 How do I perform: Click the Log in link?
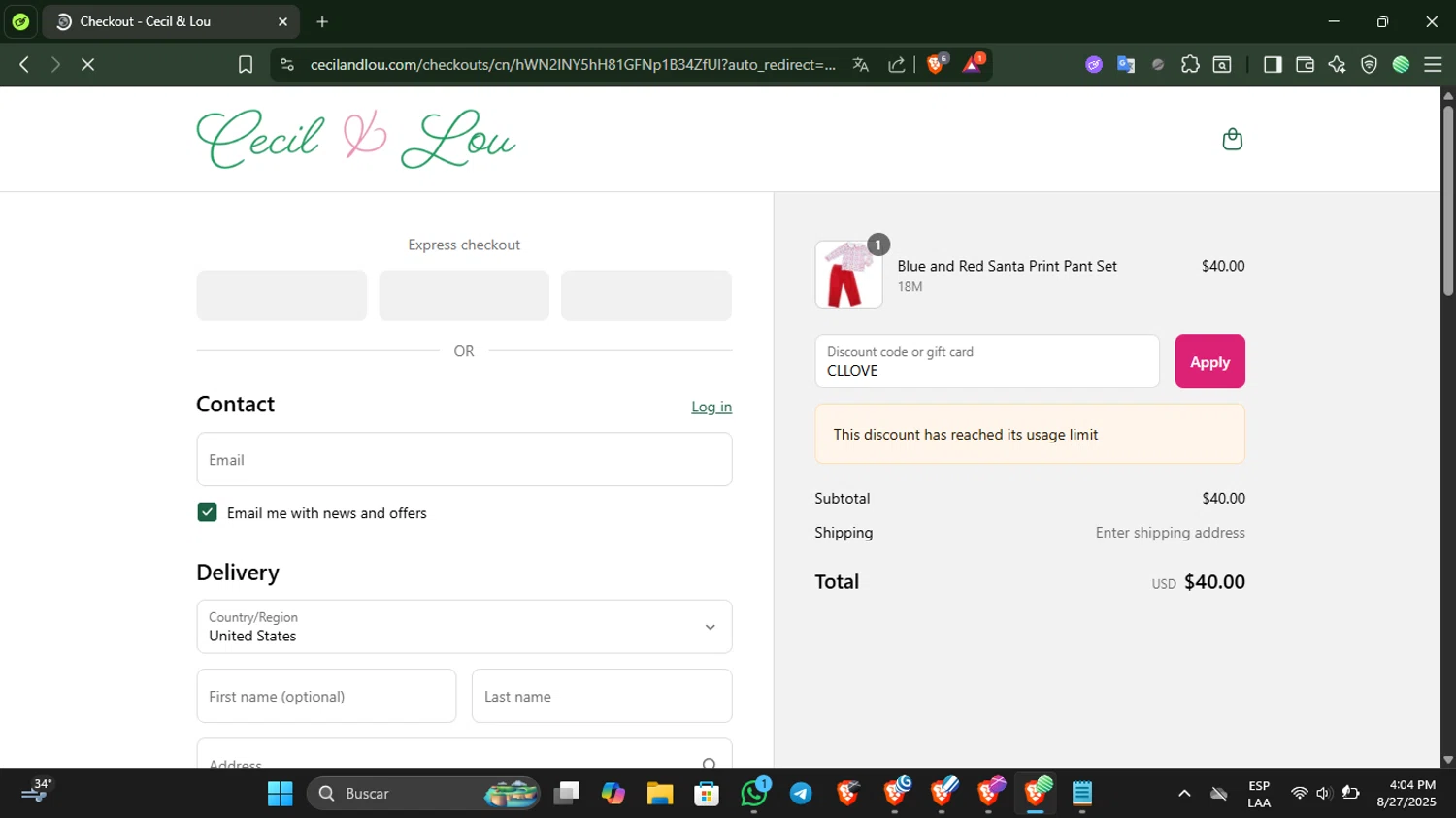click(x=711, y=407)
